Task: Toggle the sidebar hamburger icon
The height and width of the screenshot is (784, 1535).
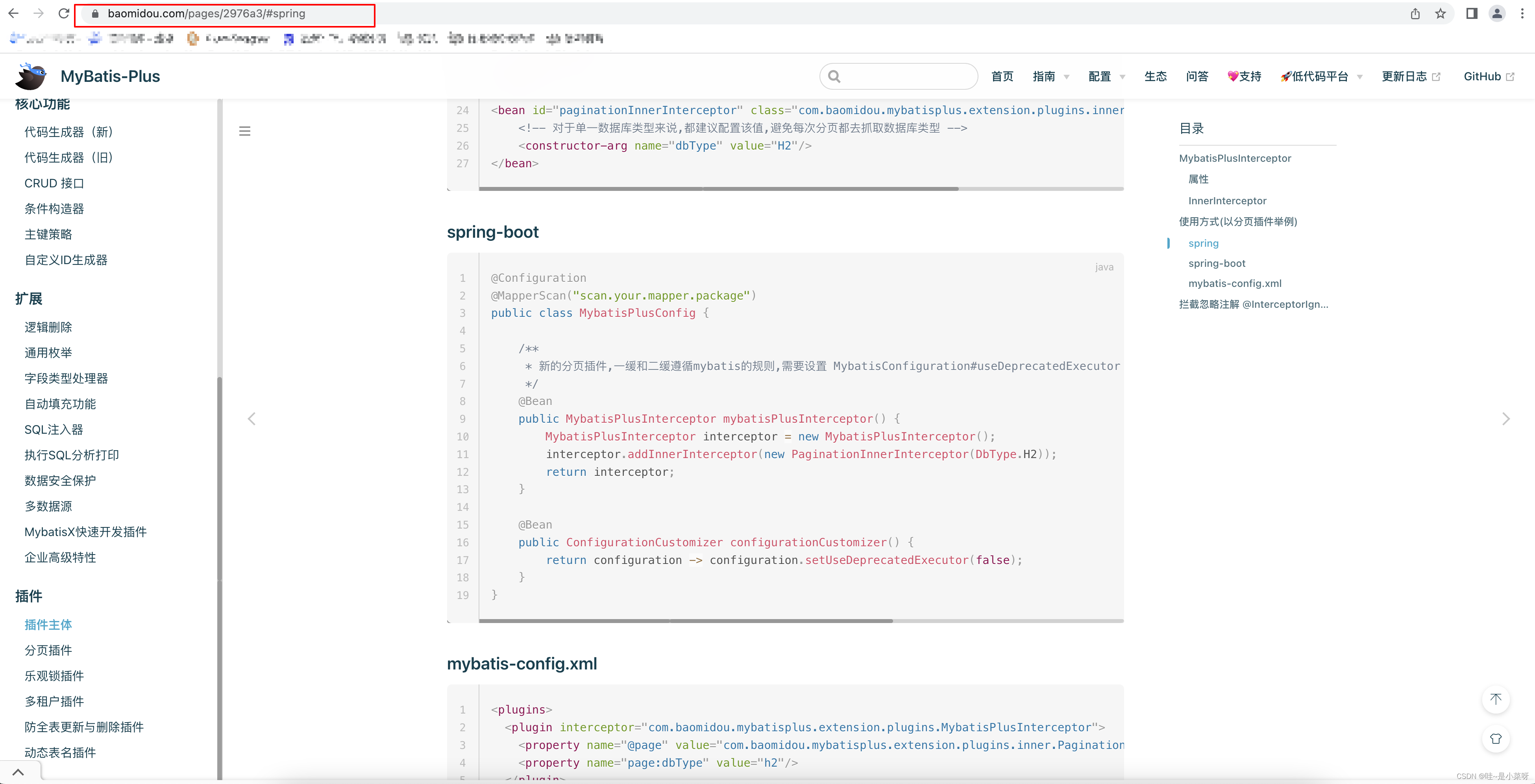Action: 244,131
